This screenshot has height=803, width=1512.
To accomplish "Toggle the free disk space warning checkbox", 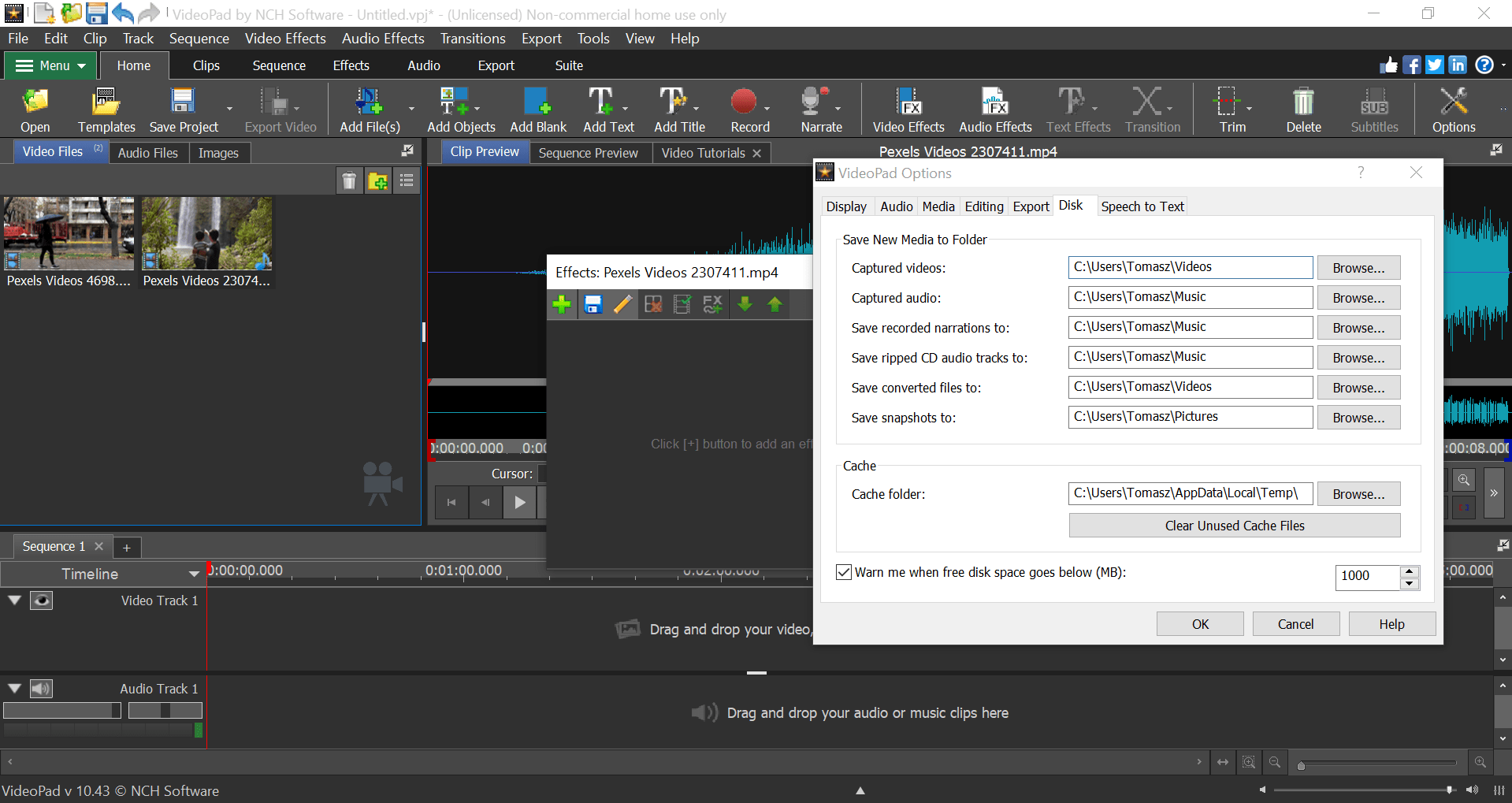I will [844, 572].
